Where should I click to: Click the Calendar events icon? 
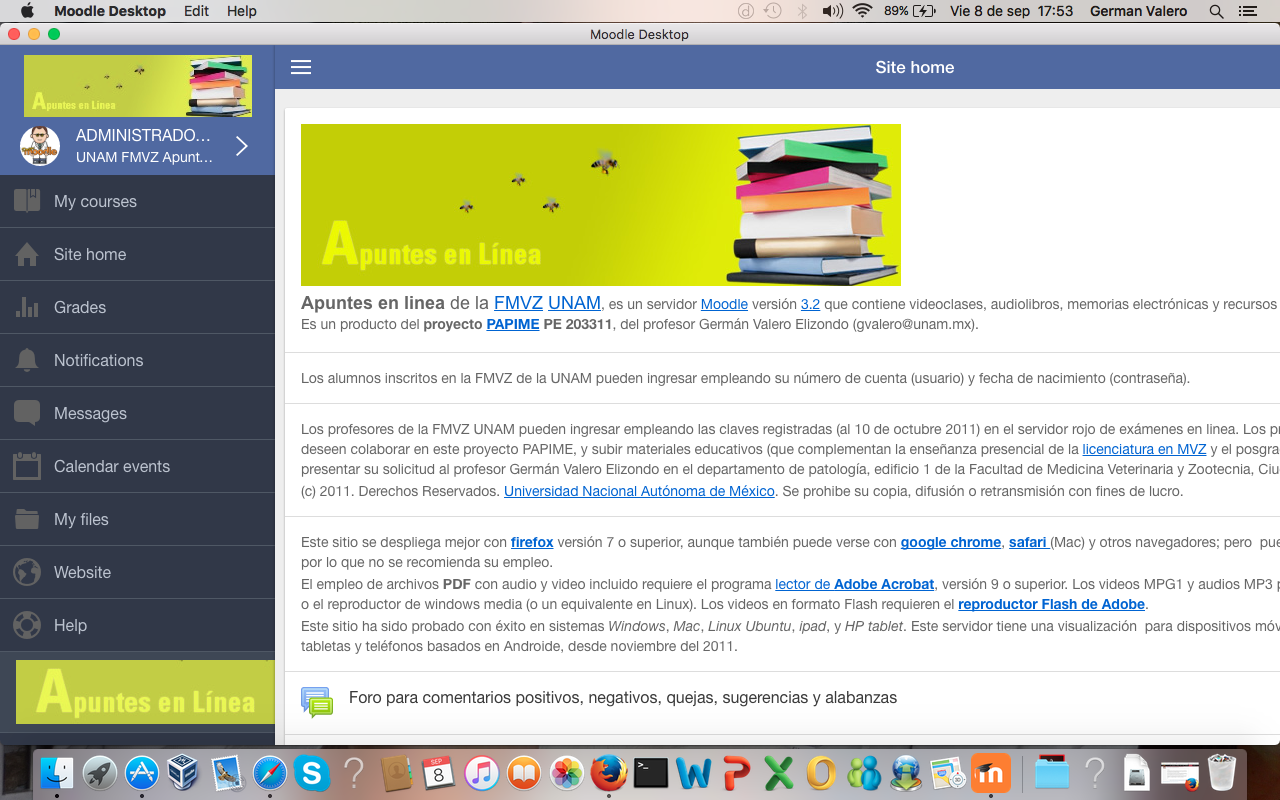pos(27,466)
